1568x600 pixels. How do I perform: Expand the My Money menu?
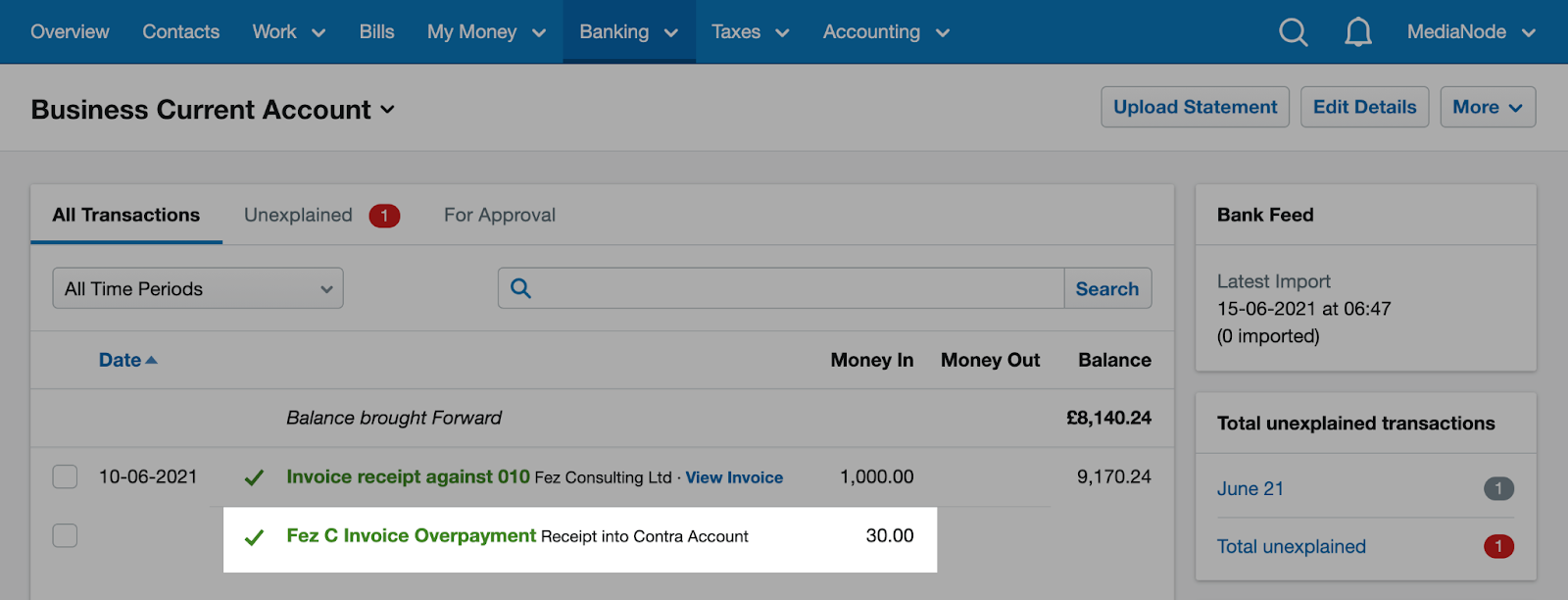pyautogui.click(x=486, y=32)
